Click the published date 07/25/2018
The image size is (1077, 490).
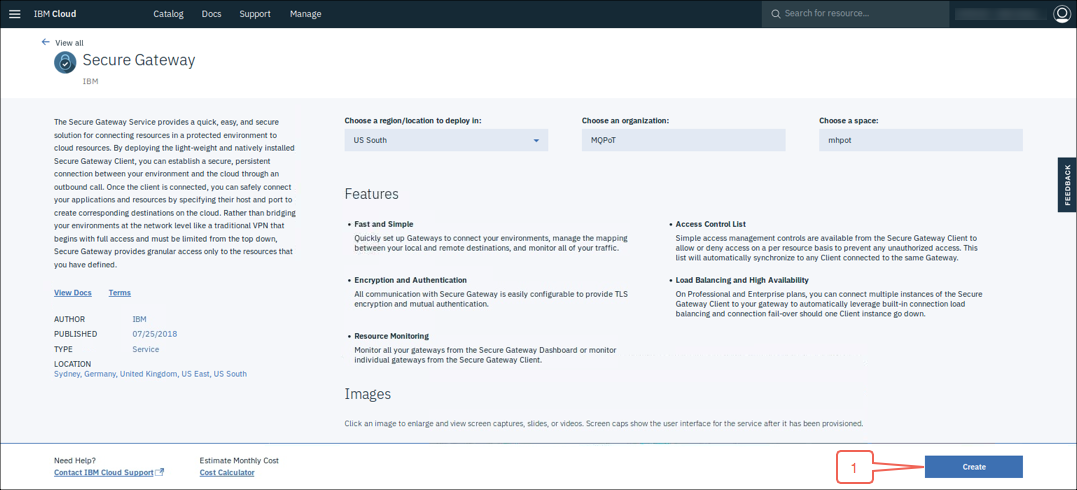(155, 334)
